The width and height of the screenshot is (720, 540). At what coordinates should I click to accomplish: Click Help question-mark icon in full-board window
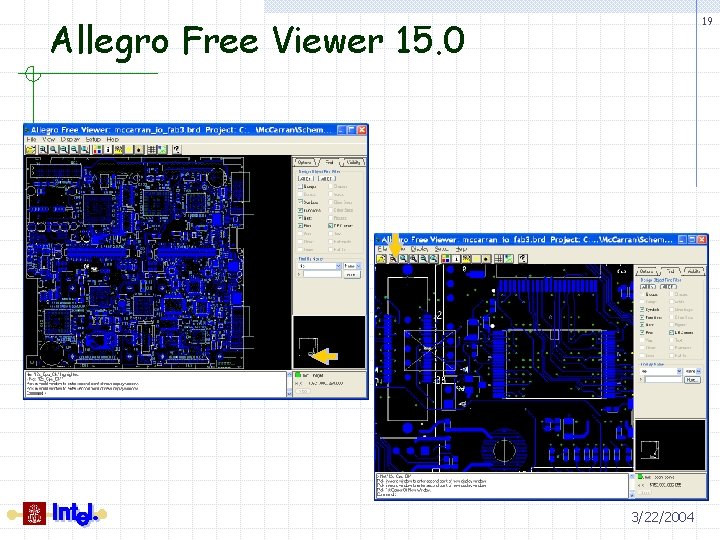point(177,149)
